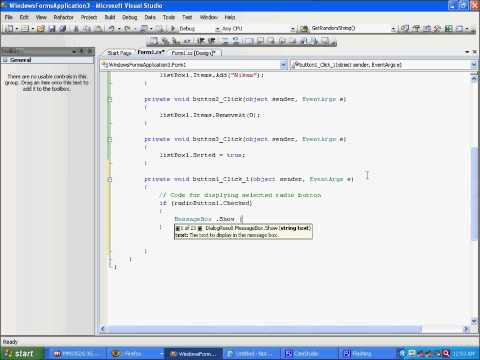Click the Redo toolbar icon
480x360 pixels.
click(128, 29)
